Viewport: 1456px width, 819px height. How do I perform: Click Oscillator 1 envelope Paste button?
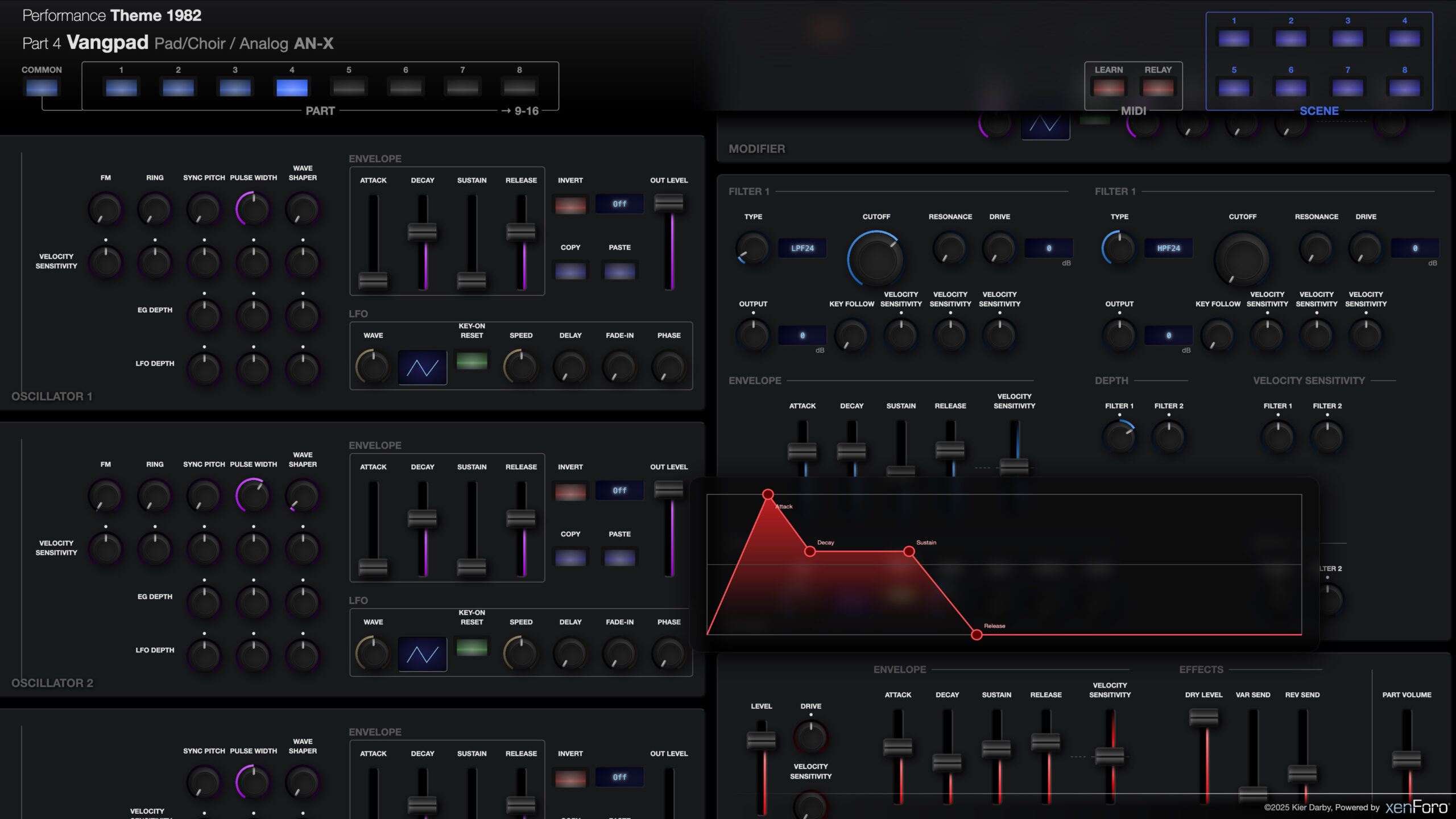coord(619,271)
